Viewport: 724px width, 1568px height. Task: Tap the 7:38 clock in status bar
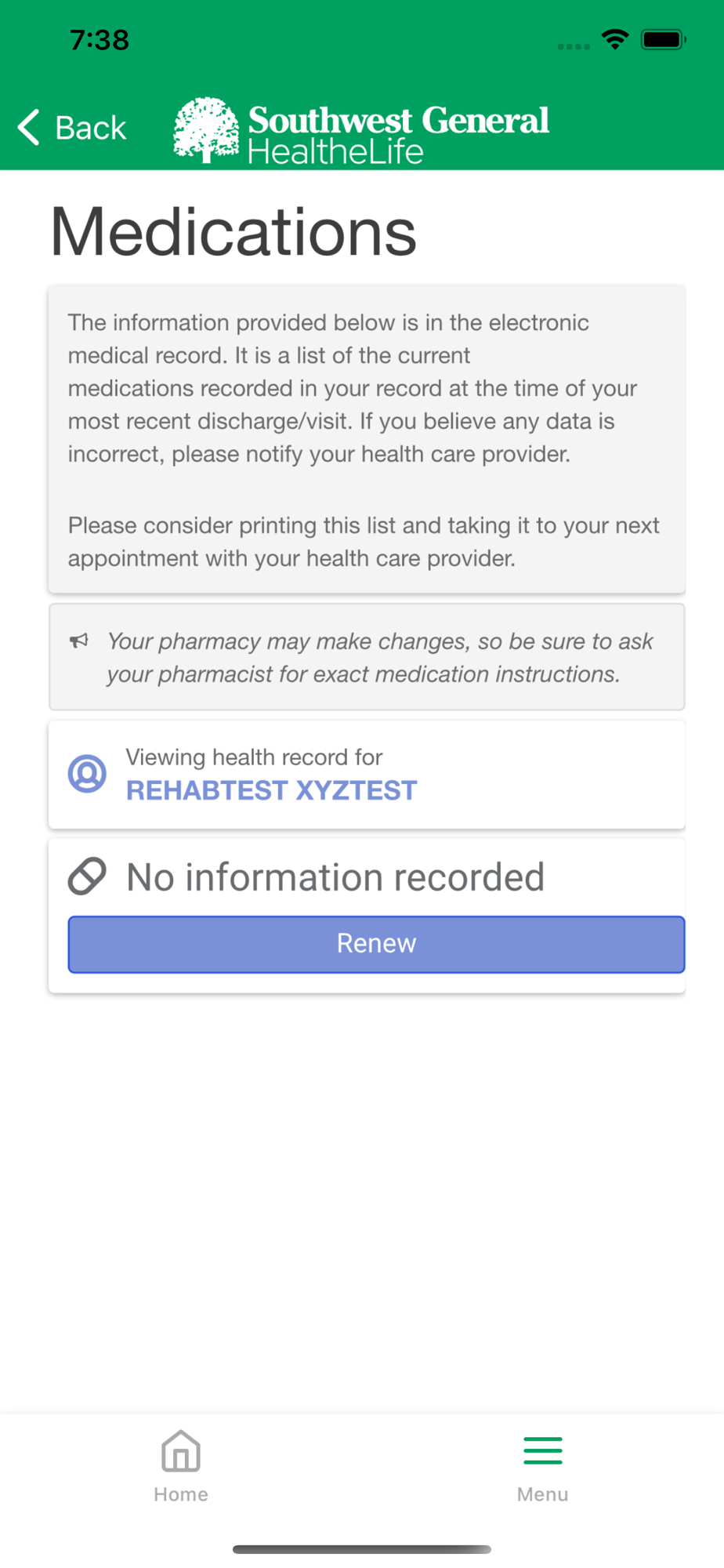[x=100, y=40]
